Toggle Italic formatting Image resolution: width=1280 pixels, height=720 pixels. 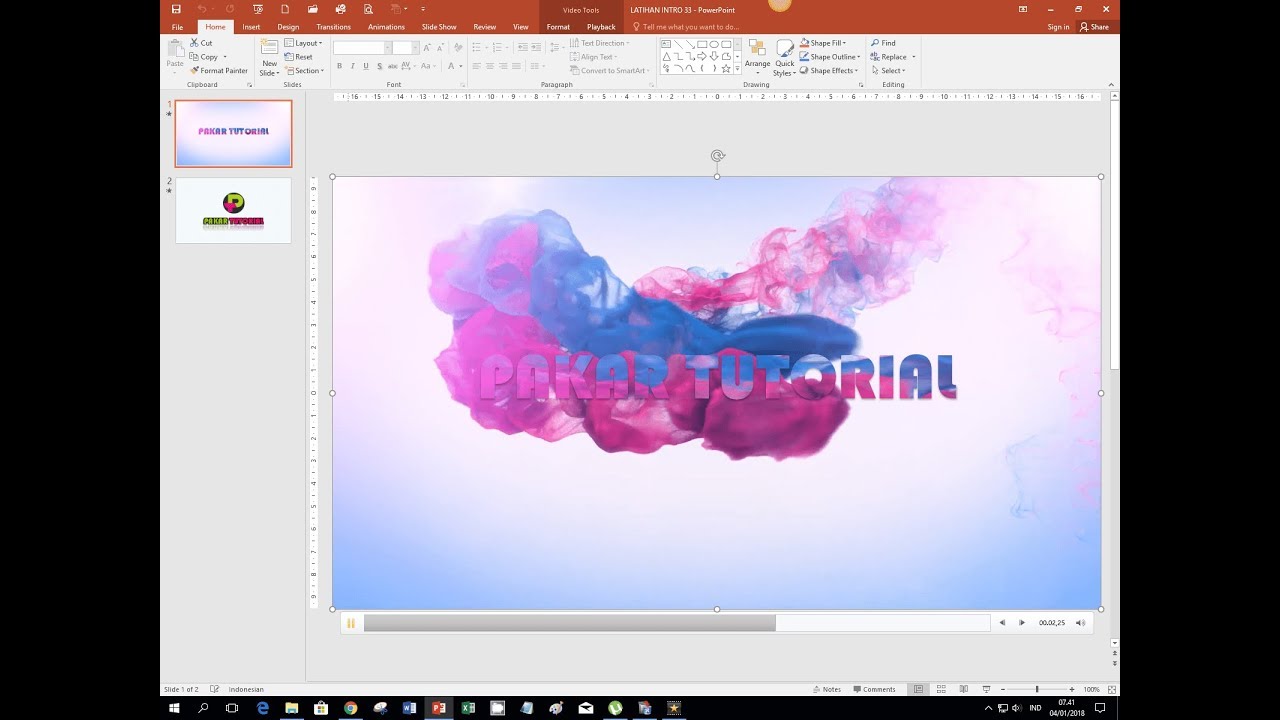[352, 66]
